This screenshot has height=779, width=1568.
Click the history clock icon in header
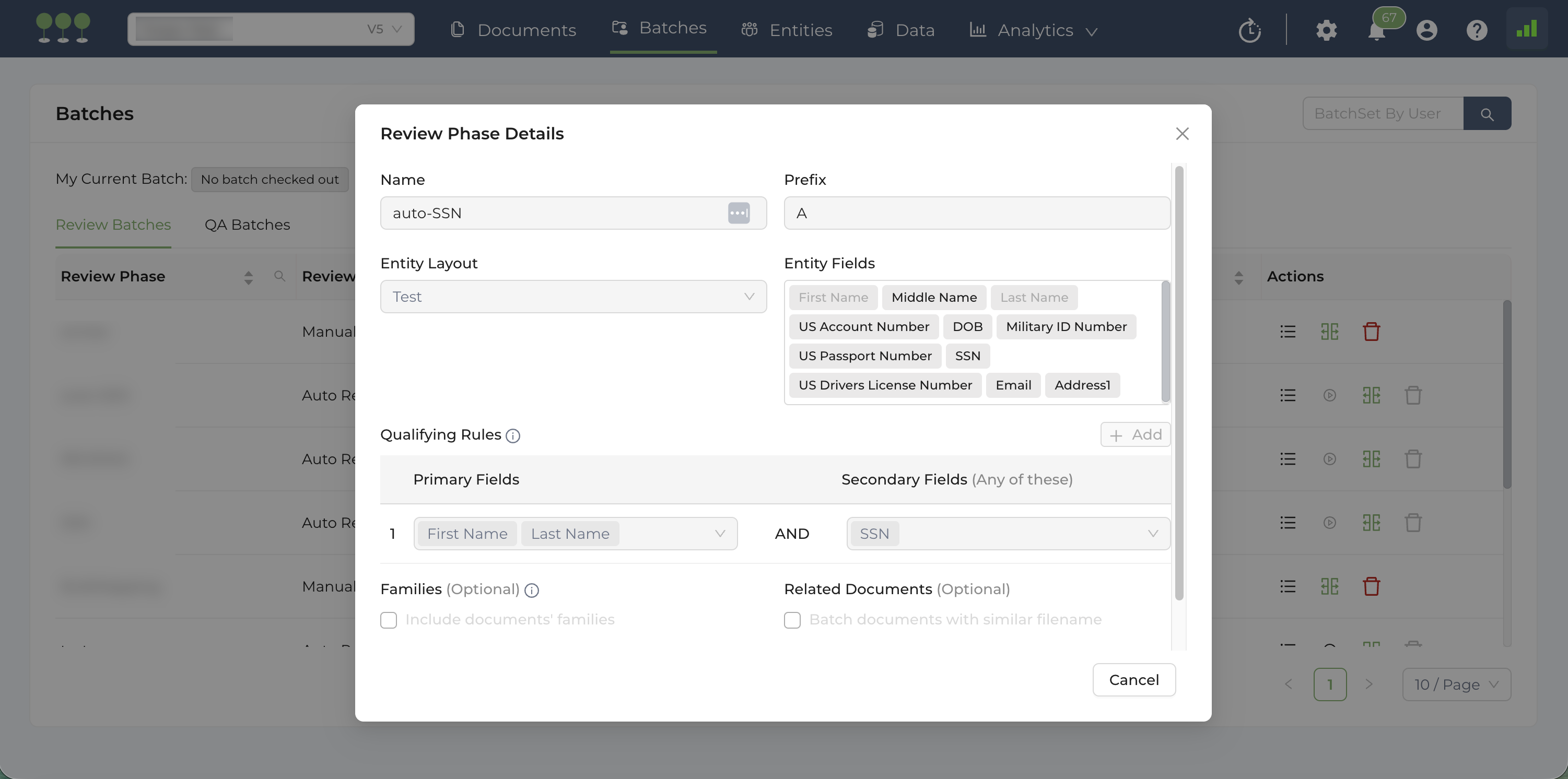[x=1249, y=30]
